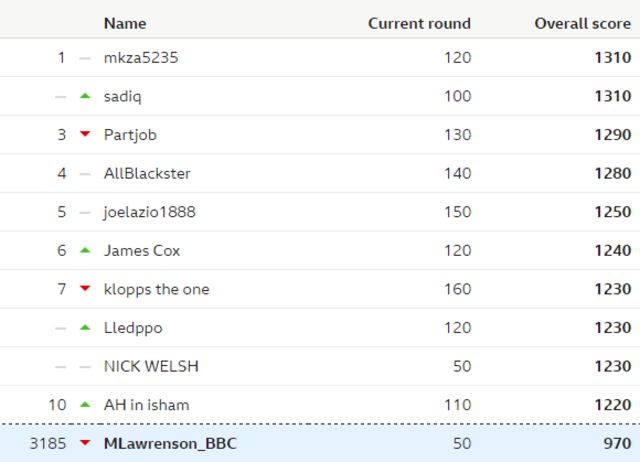Click red down arrow beside klopps the one

(85, 289)
